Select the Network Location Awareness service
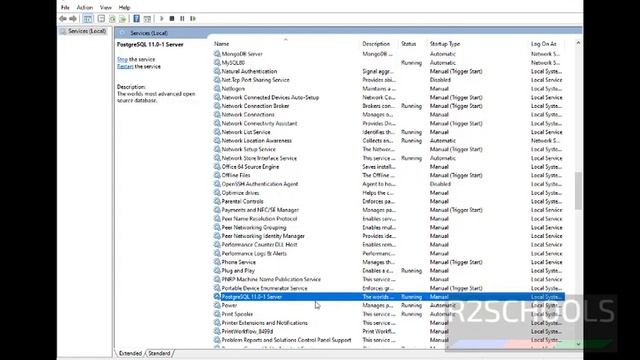The height and width of the screenshot is (360, 640). tap(389, 141)
